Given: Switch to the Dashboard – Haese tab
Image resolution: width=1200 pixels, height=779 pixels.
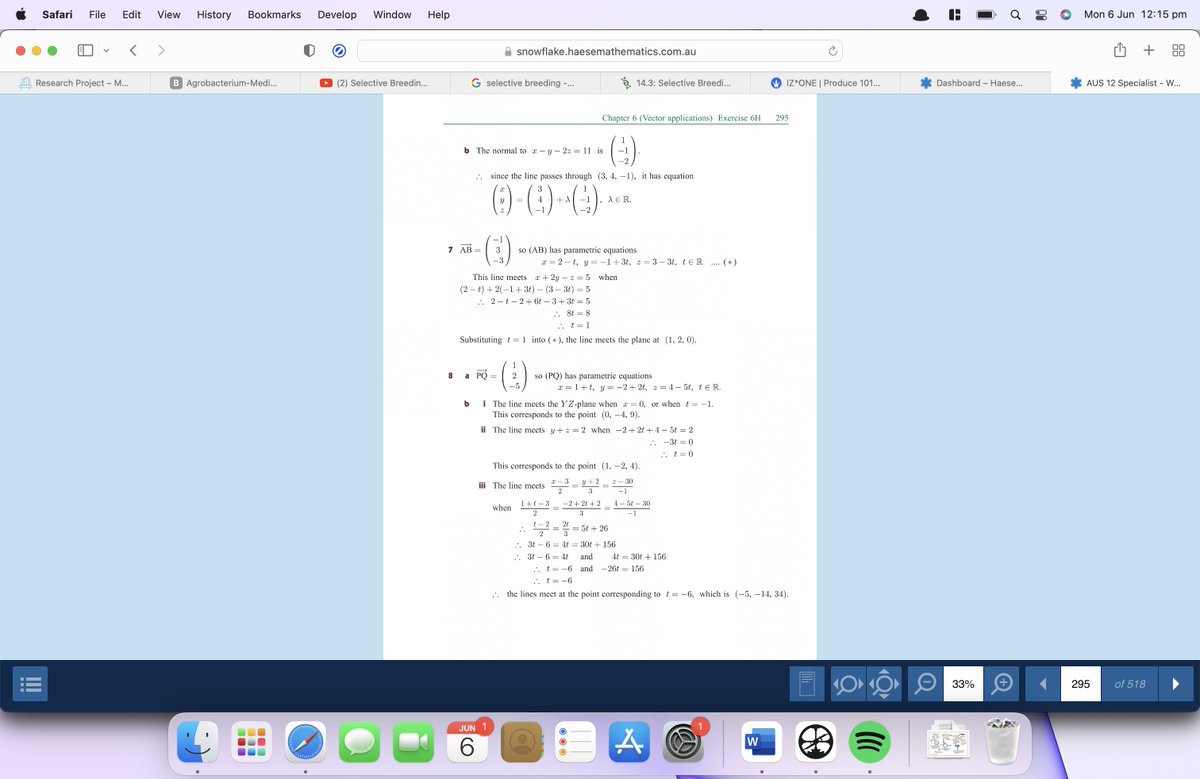Looking at the screenshot, I should click(975, 83).
